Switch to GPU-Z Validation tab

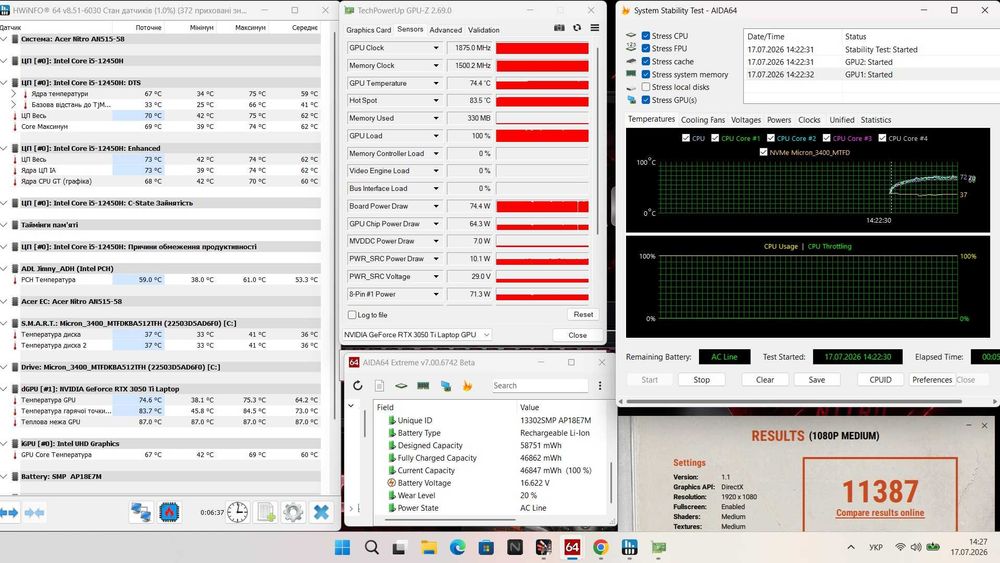click(483, 30)
